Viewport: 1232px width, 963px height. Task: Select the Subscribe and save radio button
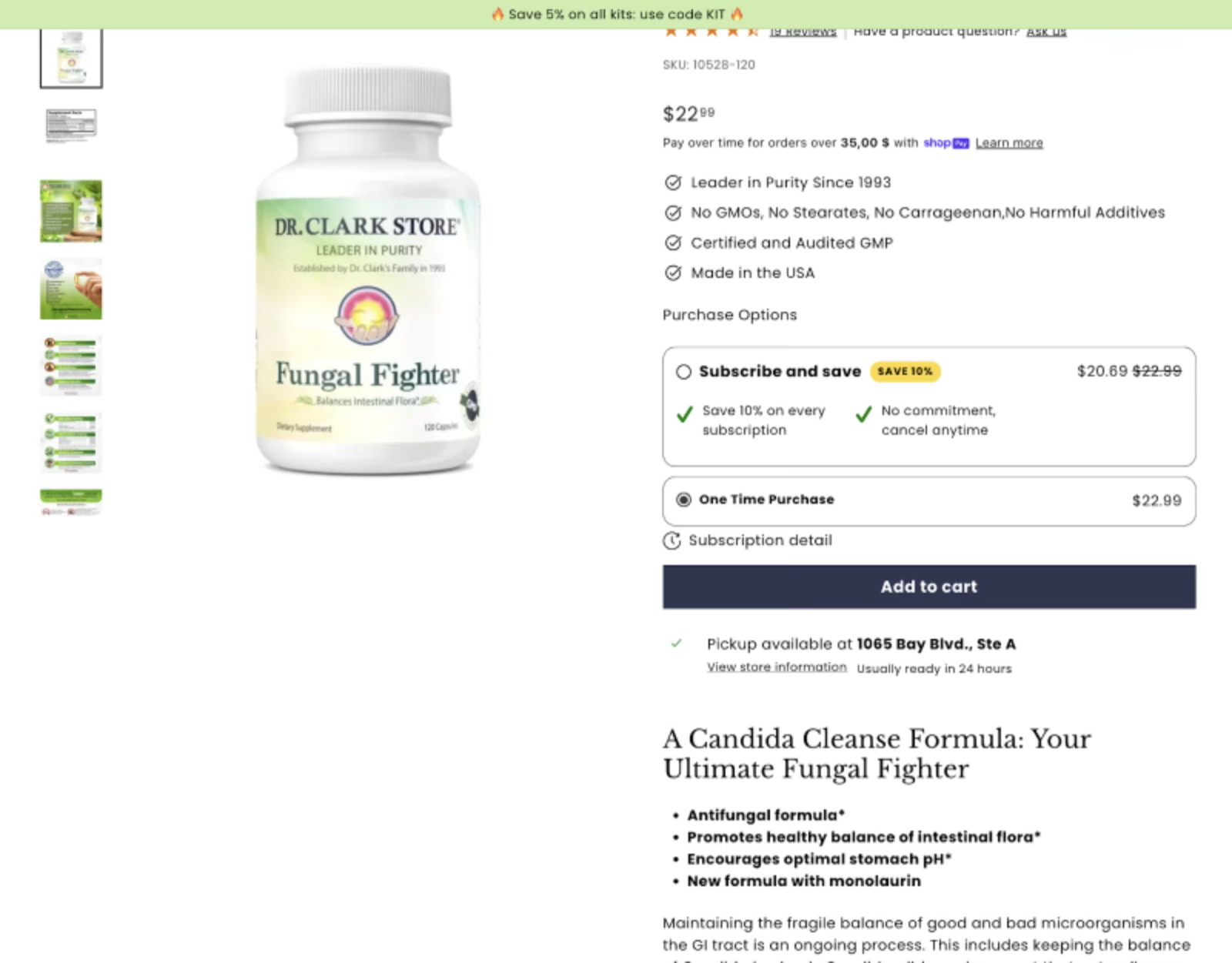click(683, 372)
